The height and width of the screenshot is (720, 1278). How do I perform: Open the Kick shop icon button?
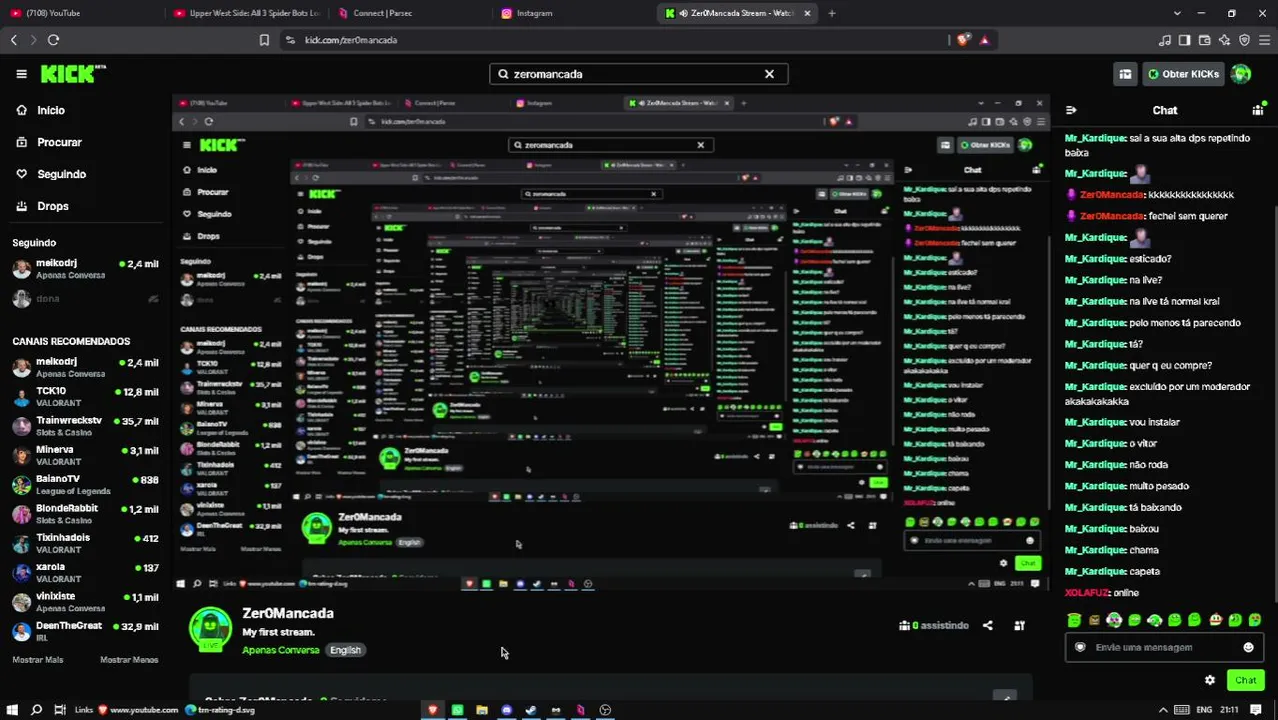pyautogui.click(x=1125, y=74)
